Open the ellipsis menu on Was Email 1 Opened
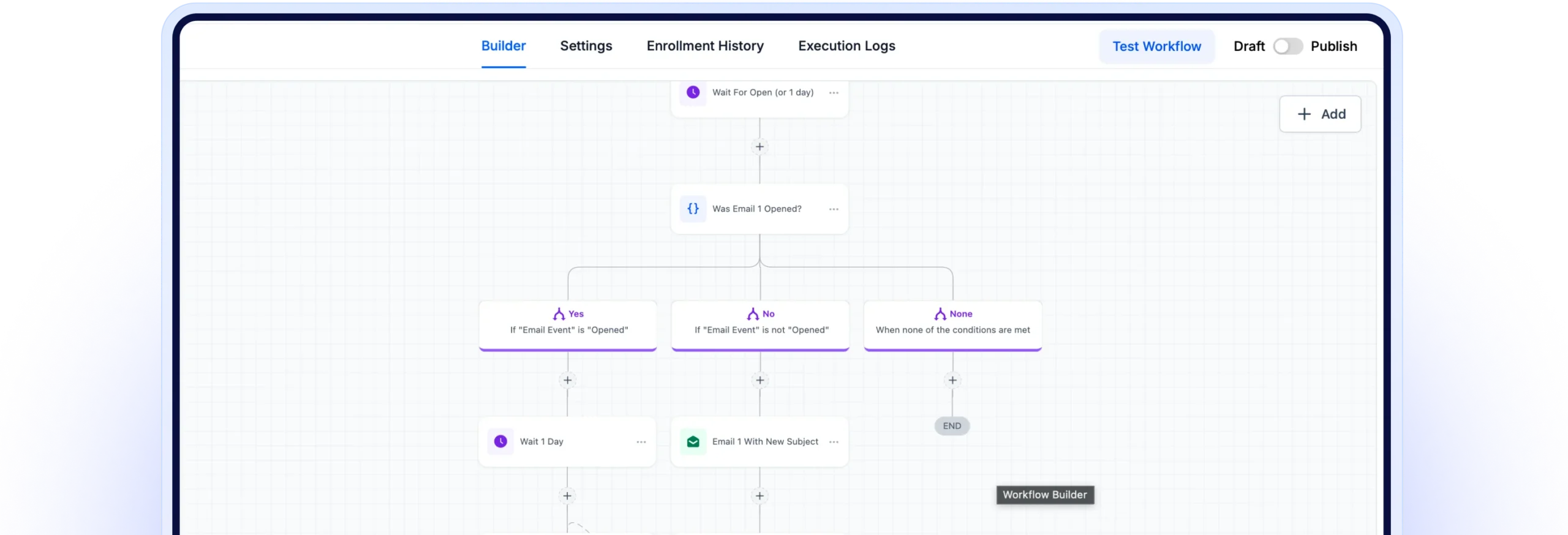The width and height of the screenshot is (1568, 535). click(x=834, y=209)
